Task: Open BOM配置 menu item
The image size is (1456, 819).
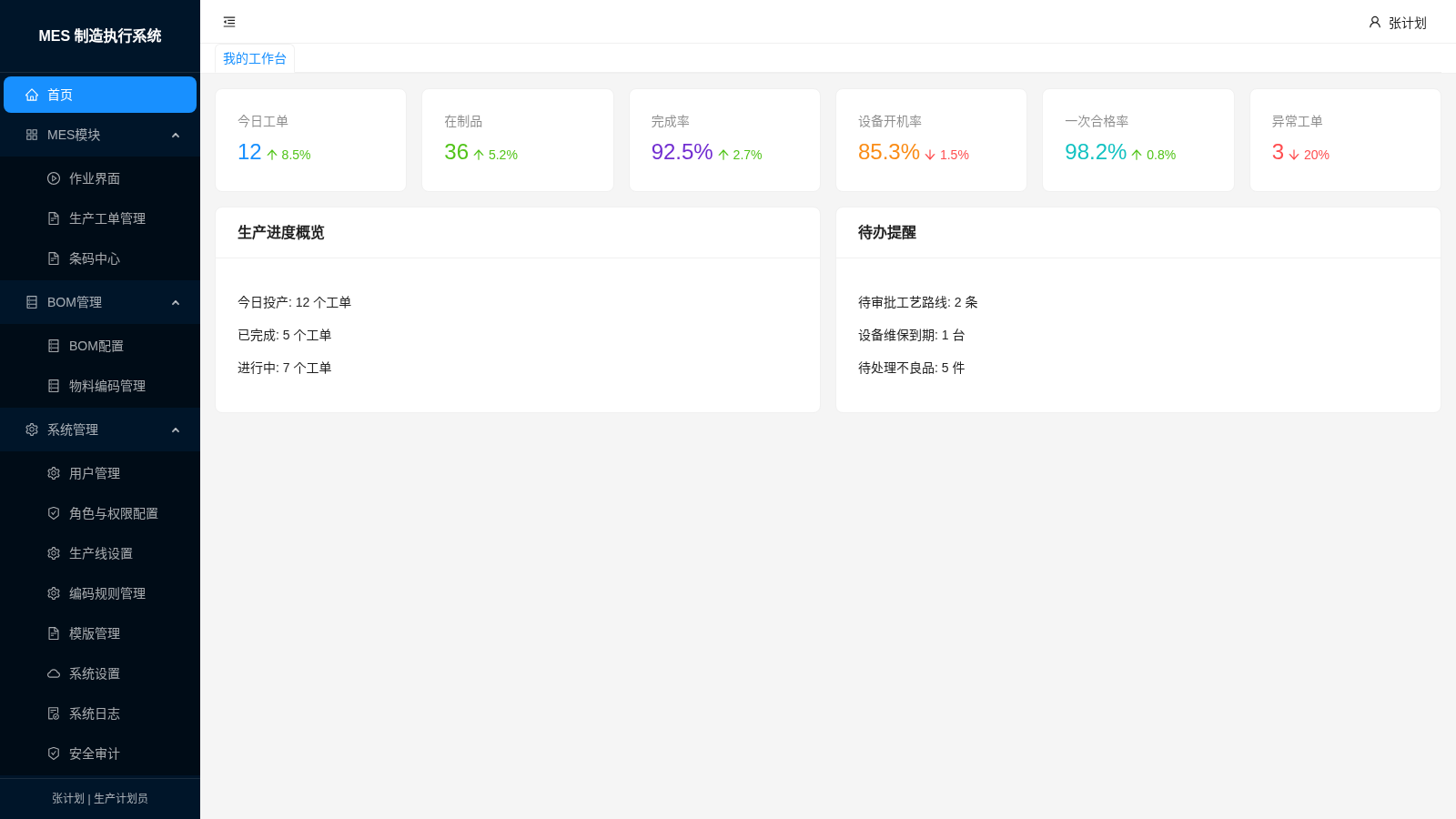Action: [100, 346]
